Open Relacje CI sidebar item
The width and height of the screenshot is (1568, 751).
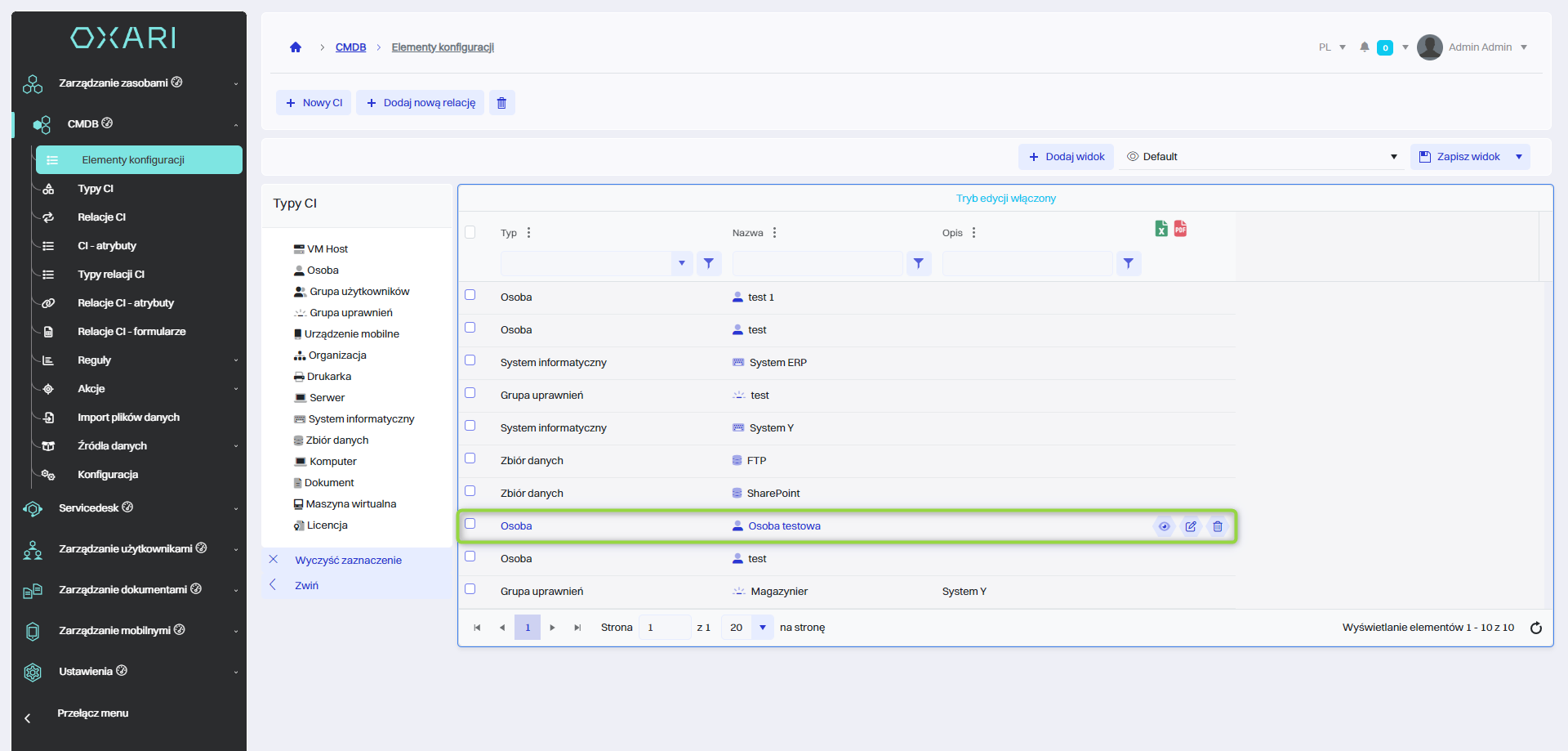[101, 217]
